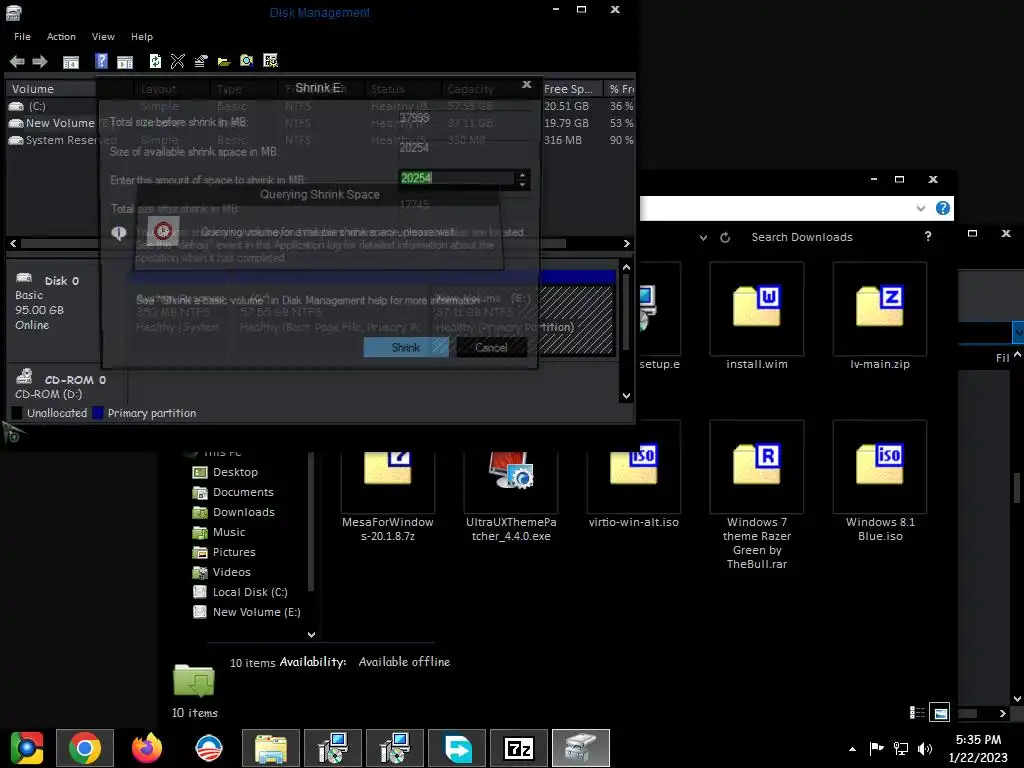Open Documents in the navigation pane
Viewport: 1024px width, 768px height.
[x=233, y=492]
